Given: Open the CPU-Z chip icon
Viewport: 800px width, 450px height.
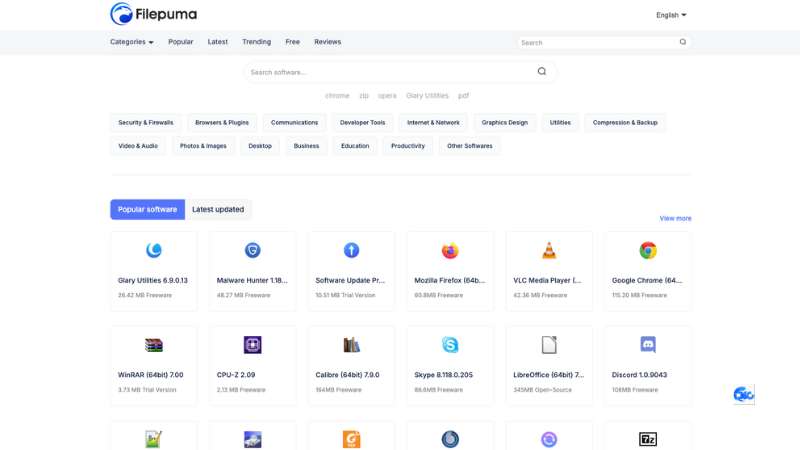Looking at the screenshot, I should (x=253, y=345).
